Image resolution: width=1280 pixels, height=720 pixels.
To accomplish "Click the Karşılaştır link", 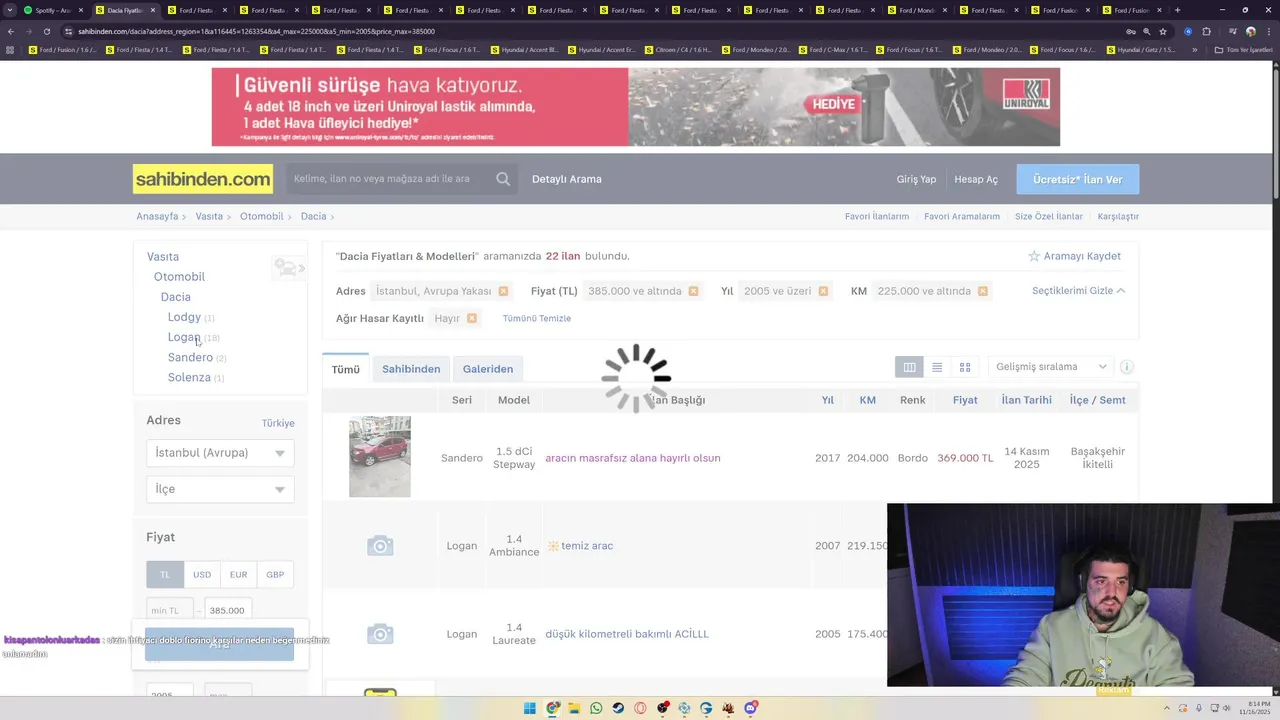I will click(x=1118, y=216).
